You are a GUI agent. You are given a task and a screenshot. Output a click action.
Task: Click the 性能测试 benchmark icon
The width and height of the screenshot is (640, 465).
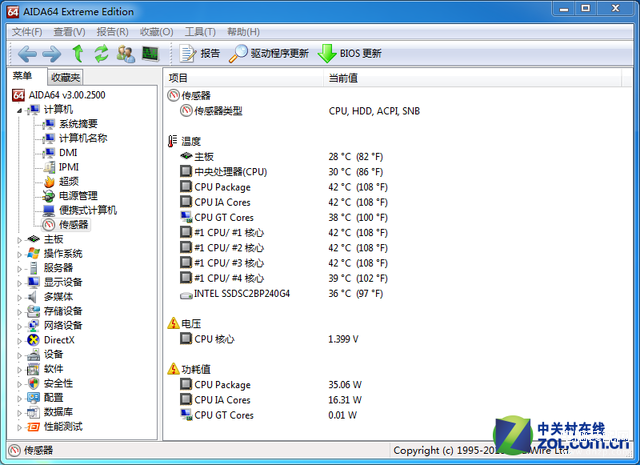click(33, 427)
